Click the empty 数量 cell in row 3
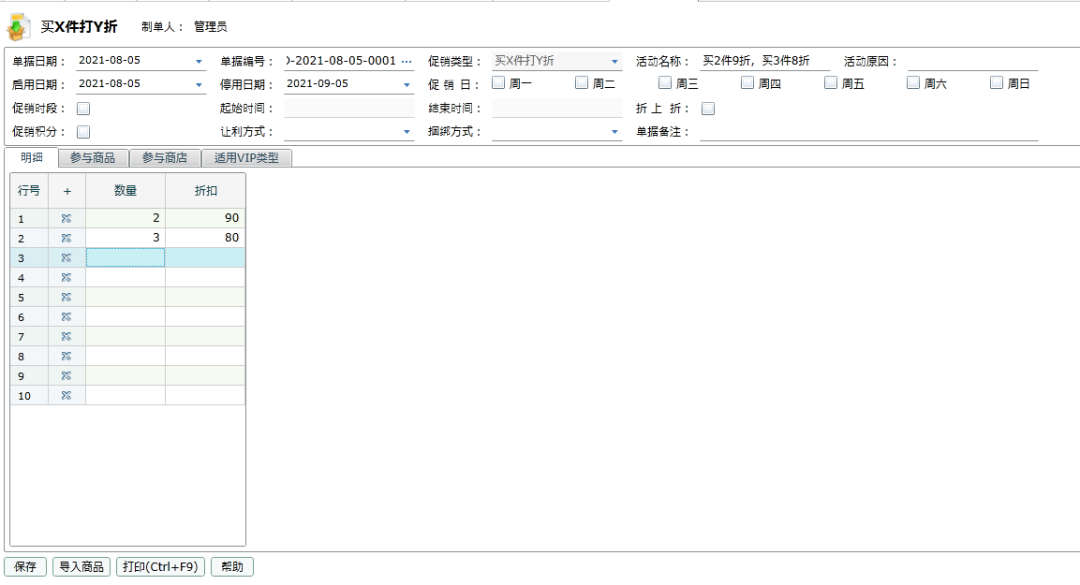This screenshot has height=585, width=1080. tap(125, 258)
